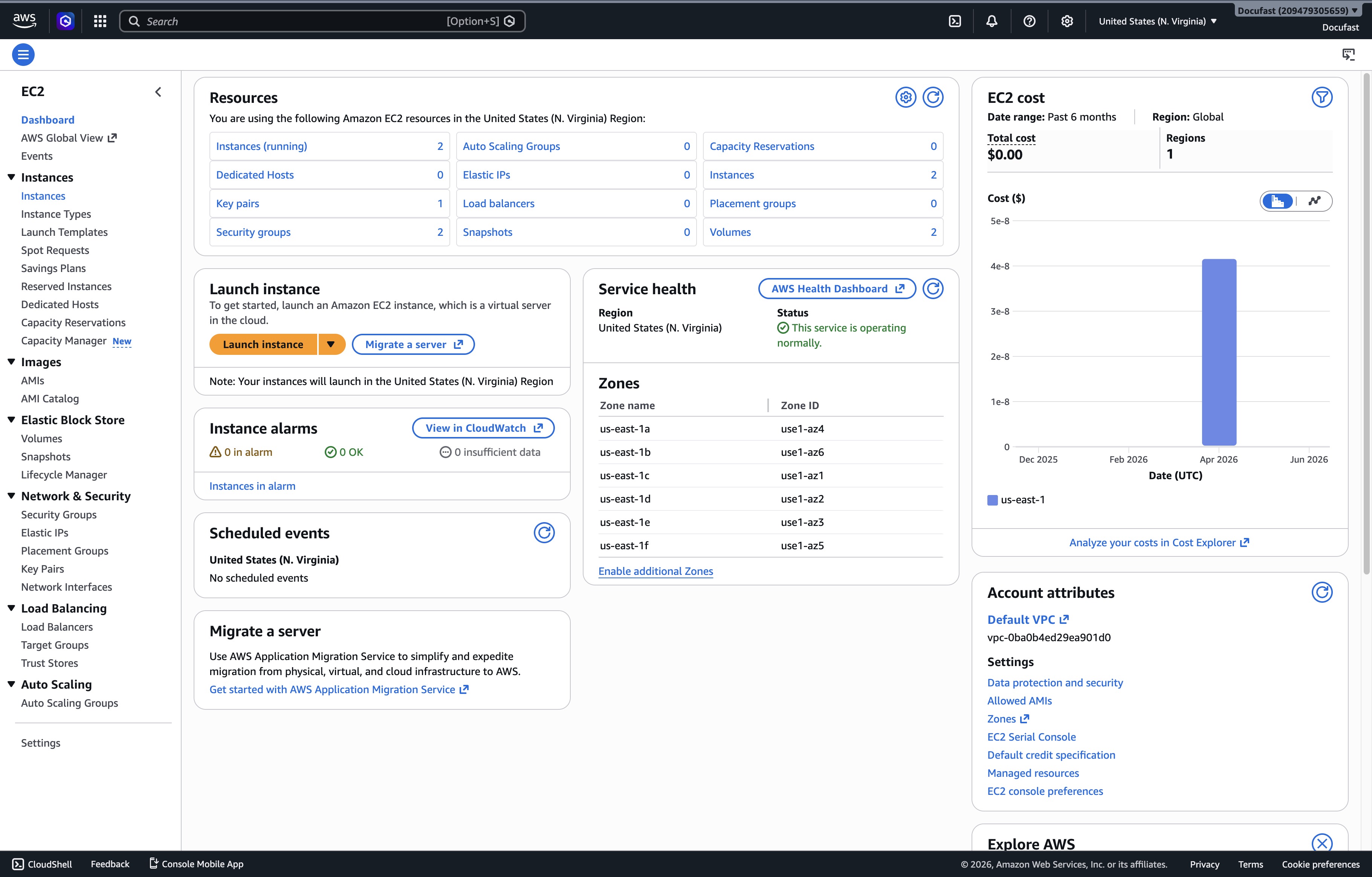Collapse the Load Balancing section

11,608
